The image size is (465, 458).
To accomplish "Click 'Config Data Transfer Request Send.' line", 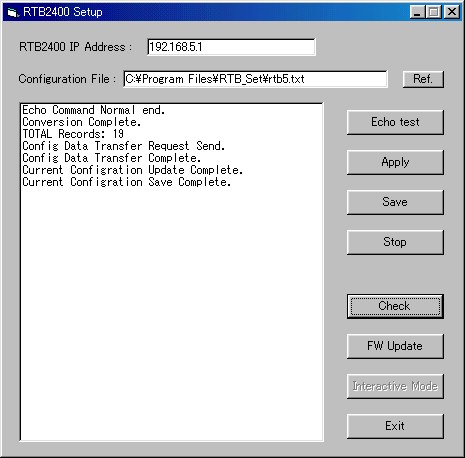I will tap(123, 146).
